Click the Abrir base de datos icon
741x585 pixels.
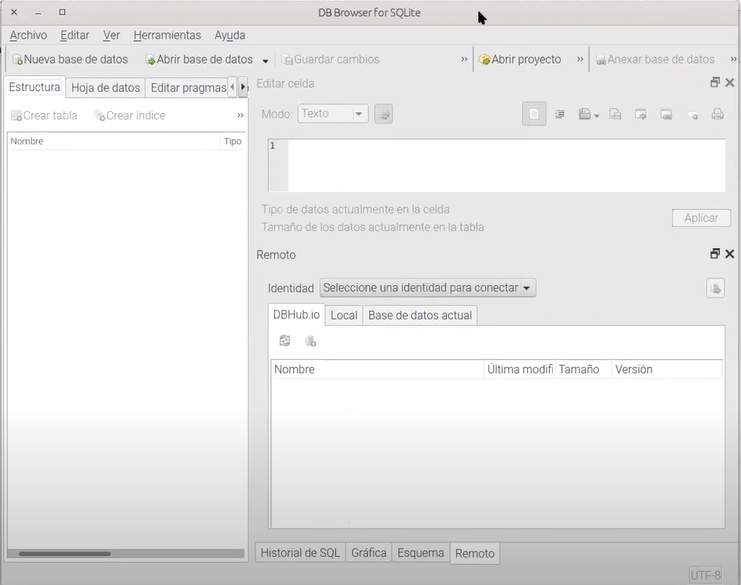[150, 60]
